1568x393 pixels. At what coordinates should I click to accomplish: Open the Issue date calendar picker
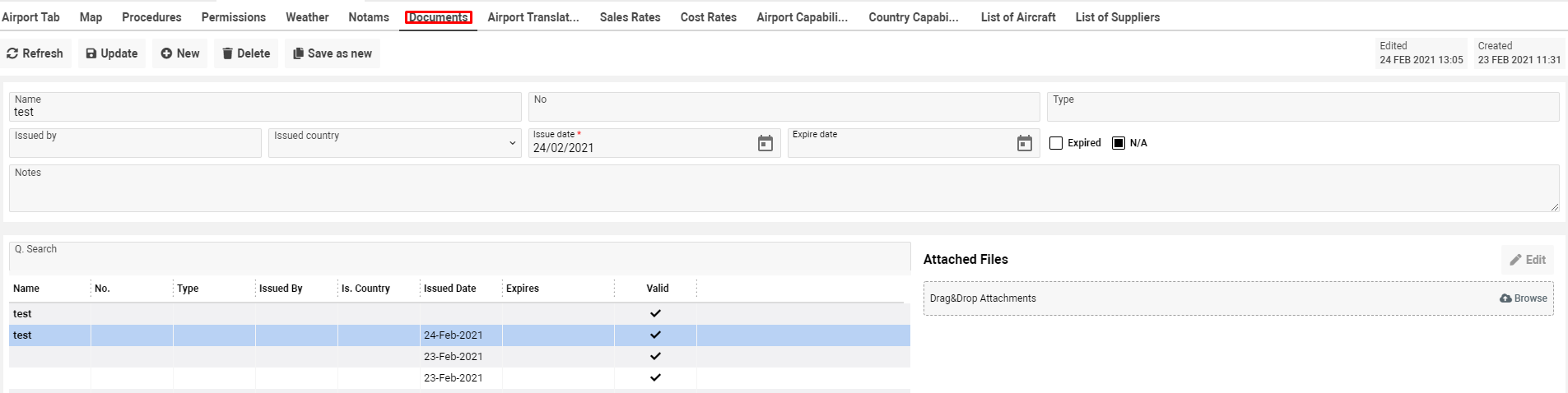point(765,144)
